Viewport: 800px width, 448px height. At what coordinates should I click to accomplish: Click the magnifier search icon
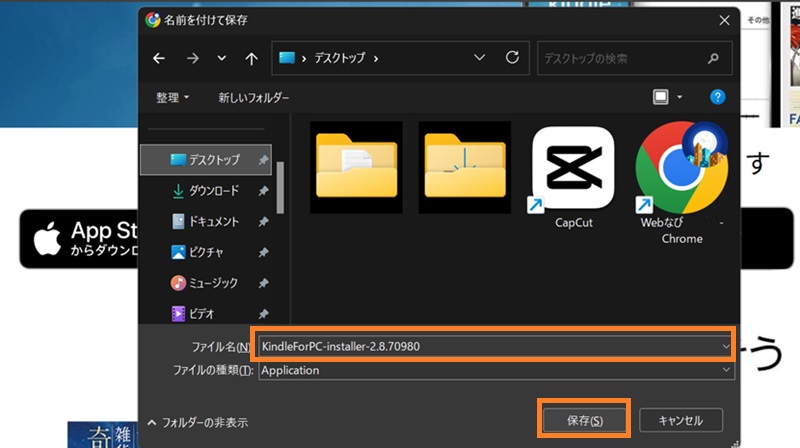pos(713,58)
